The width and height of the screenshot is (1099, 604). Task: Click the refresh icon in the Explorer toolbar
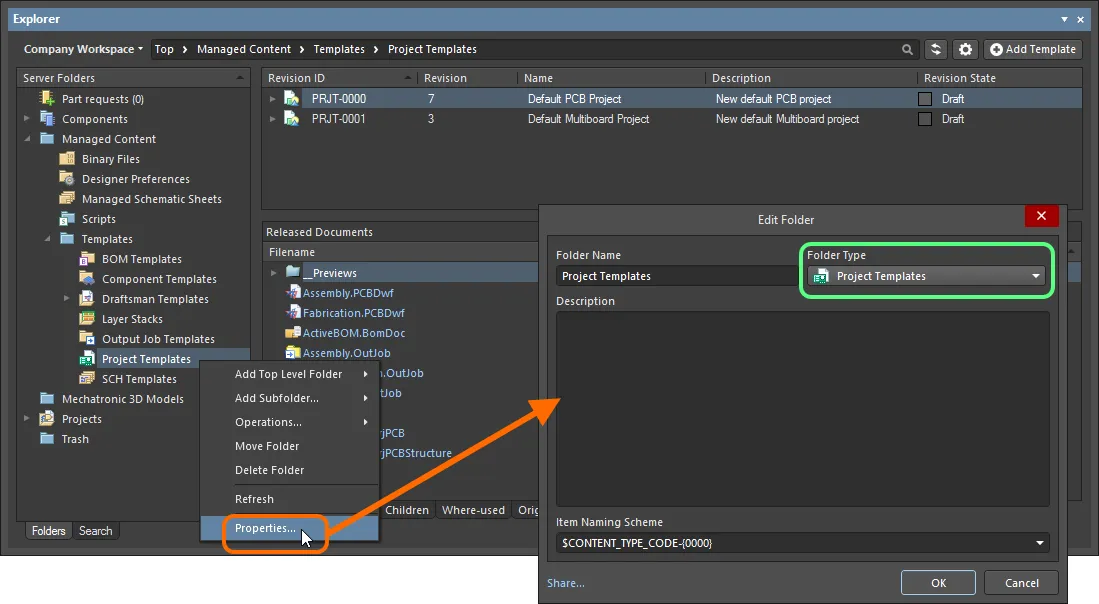pos(936,49)
